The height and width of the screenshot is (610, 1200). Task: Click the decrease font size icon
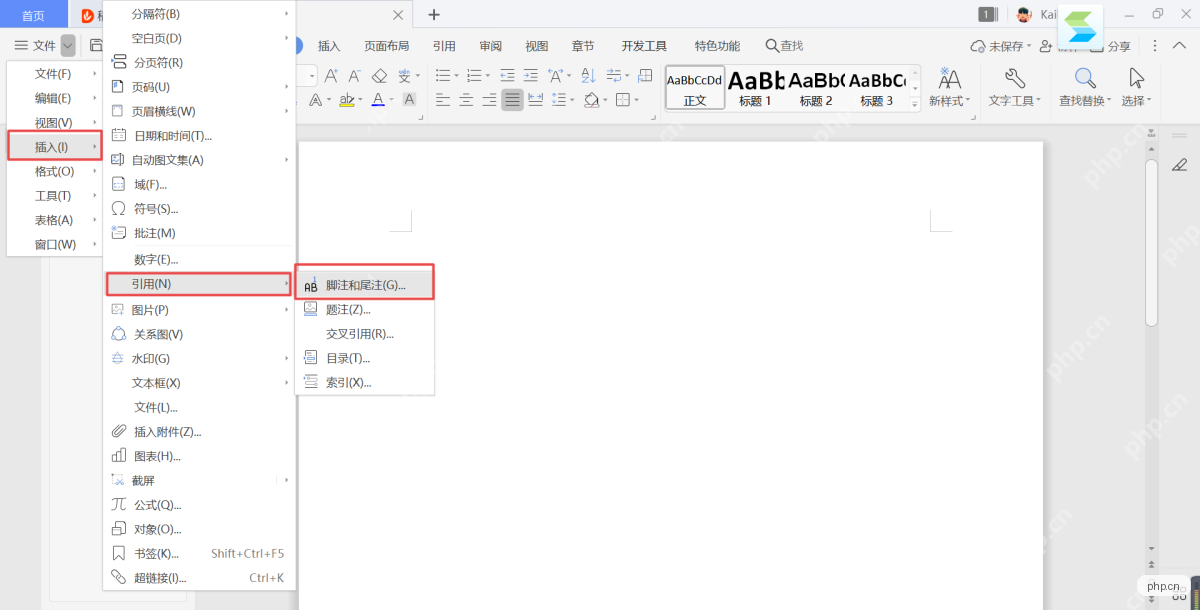[355, 76]
